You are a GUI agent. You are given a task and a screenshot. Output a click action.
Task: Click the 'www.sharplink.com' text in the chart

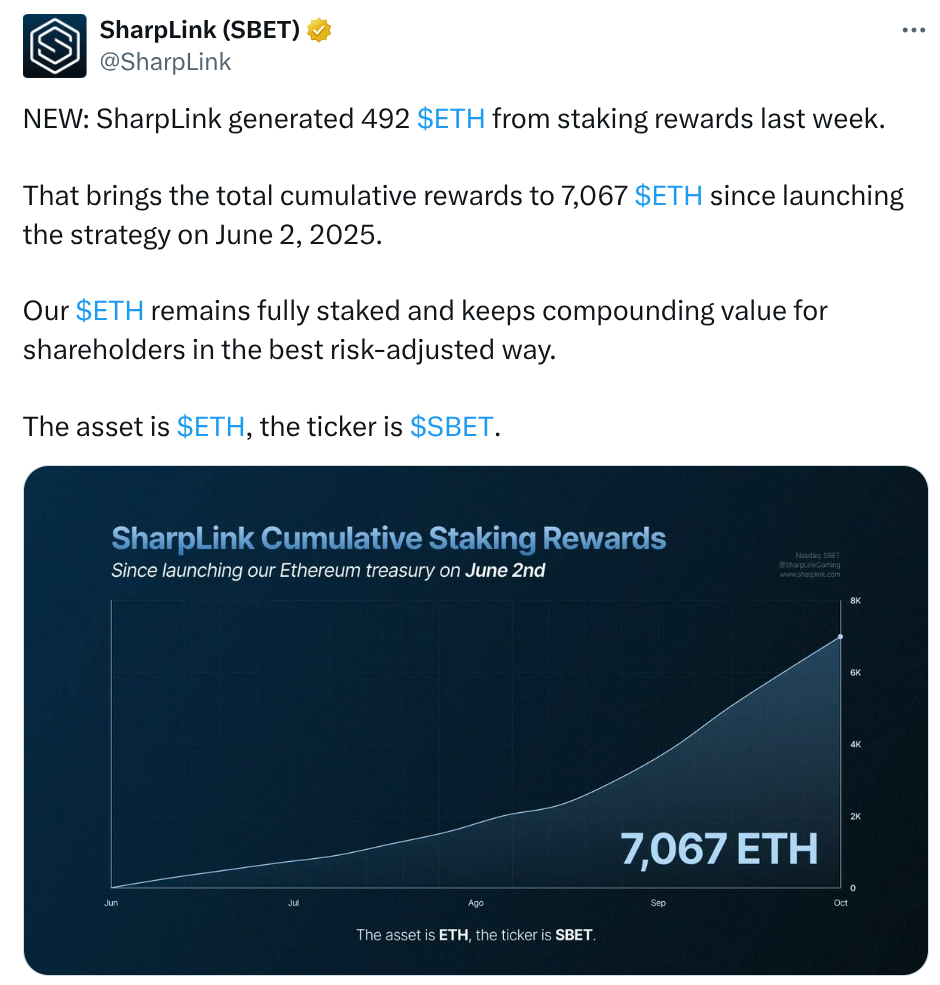812,576
